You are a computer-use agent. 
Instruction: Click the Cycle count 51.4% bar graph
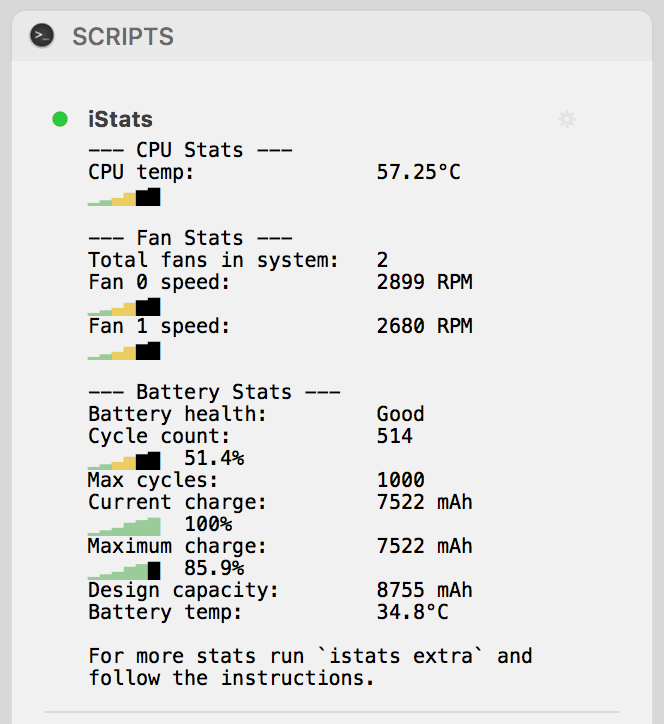pyautogui.click(x=124, y=461)
